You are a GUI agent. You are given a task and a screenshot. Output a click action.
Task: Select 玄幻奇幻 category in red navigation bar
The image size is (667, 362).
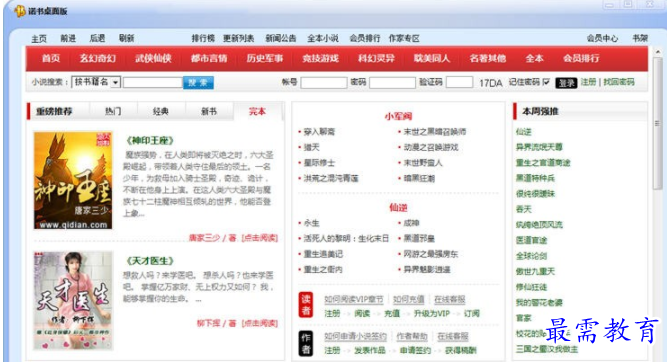pyautogui.click(x=97, y=58)
